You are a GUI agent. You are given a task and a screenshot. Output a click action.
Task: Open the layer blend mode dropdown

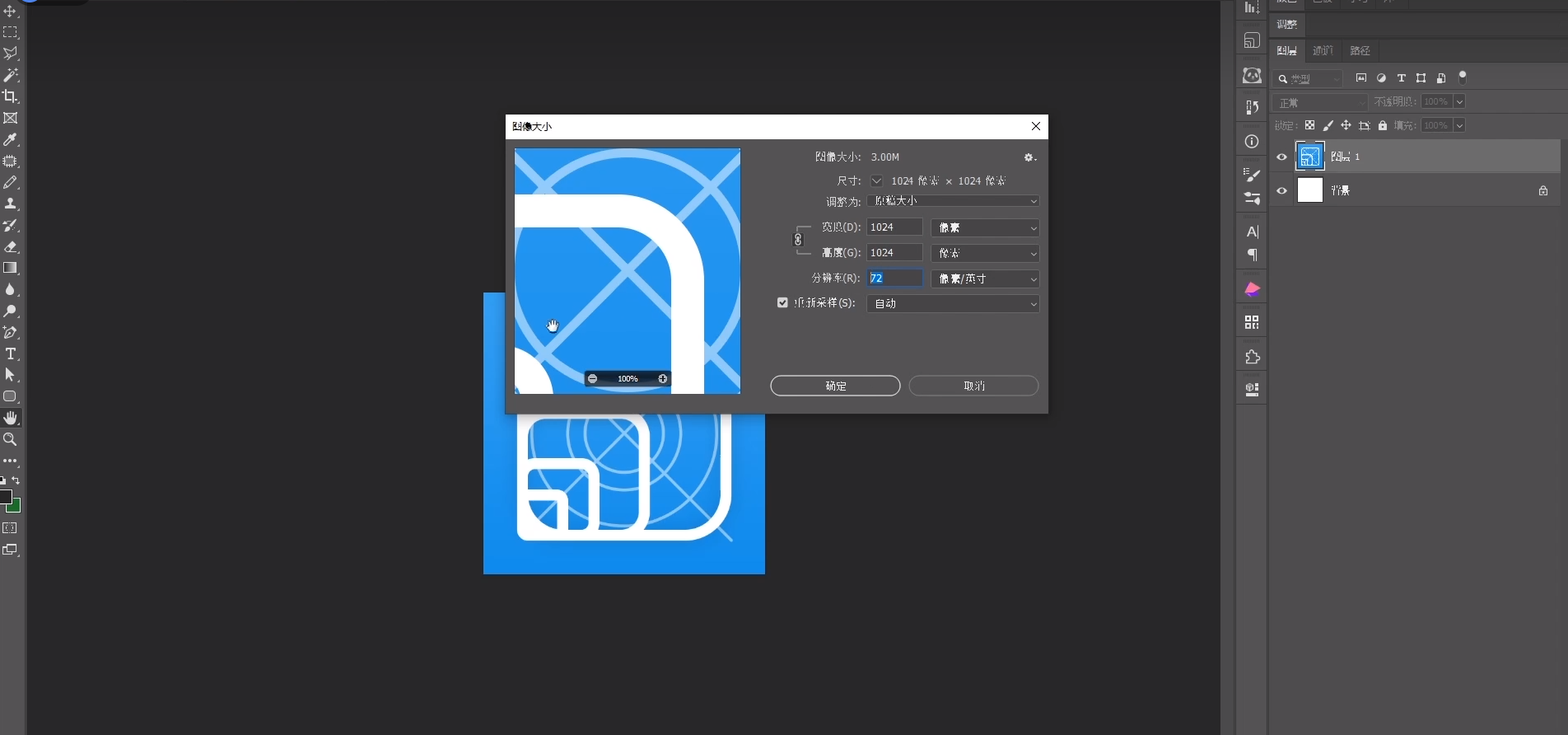[1320, 102]
